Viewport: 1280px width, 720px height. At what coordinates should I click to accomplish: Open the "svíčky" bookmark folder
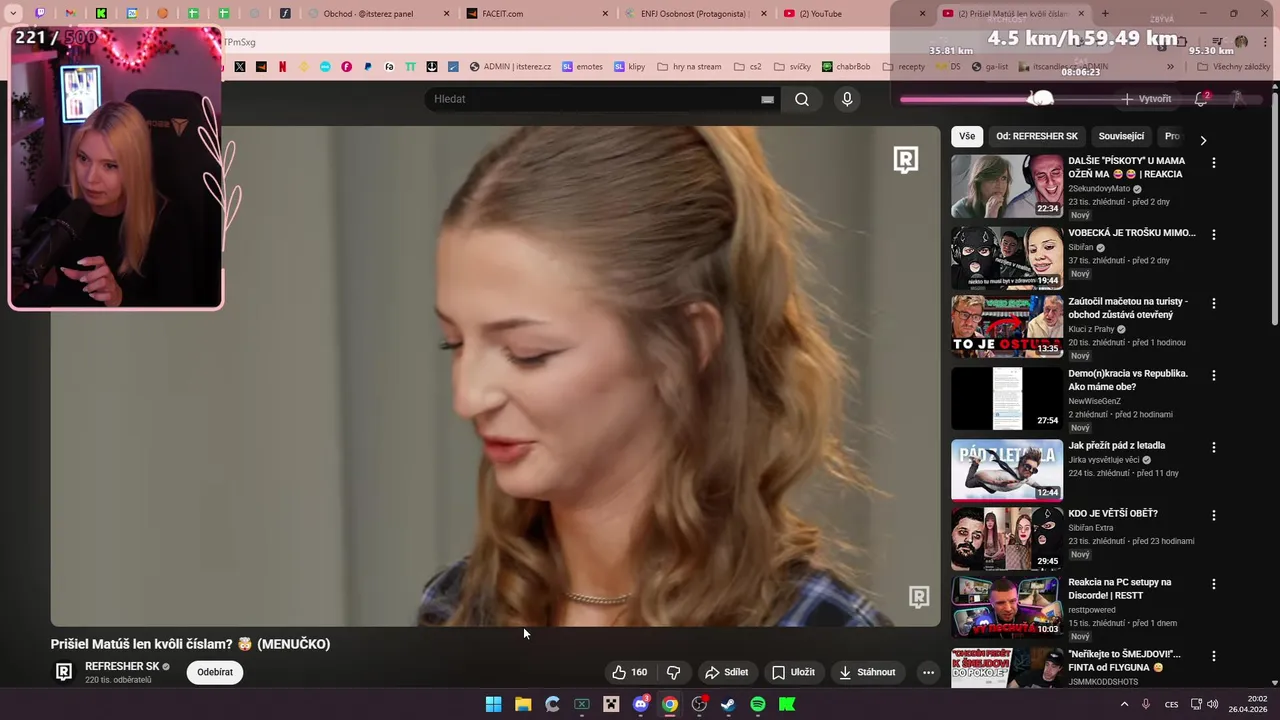pos(791,67)
